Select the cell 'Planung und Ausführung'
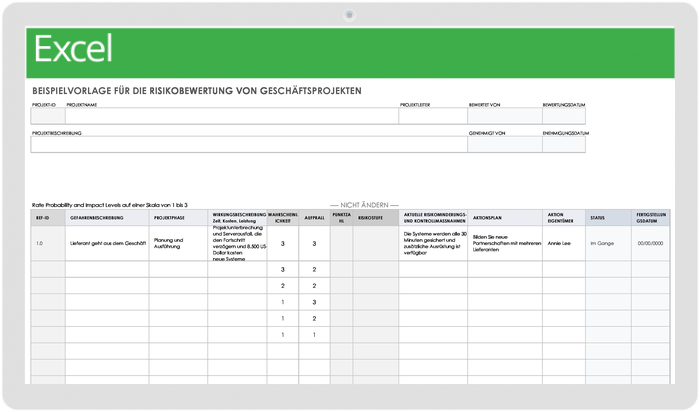 pyautogui.click(x=178, y=243)
